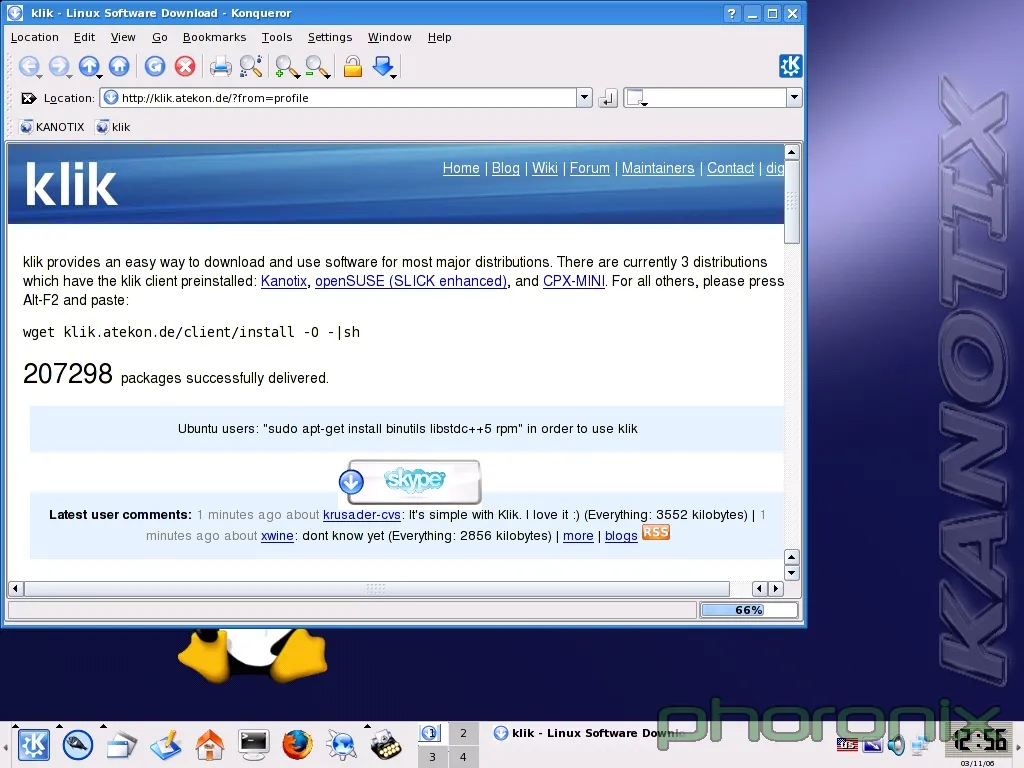Screen dimensions: 1024x768
Task: Open the View menu
Action: pyautogui.click(x=123, y=37)
